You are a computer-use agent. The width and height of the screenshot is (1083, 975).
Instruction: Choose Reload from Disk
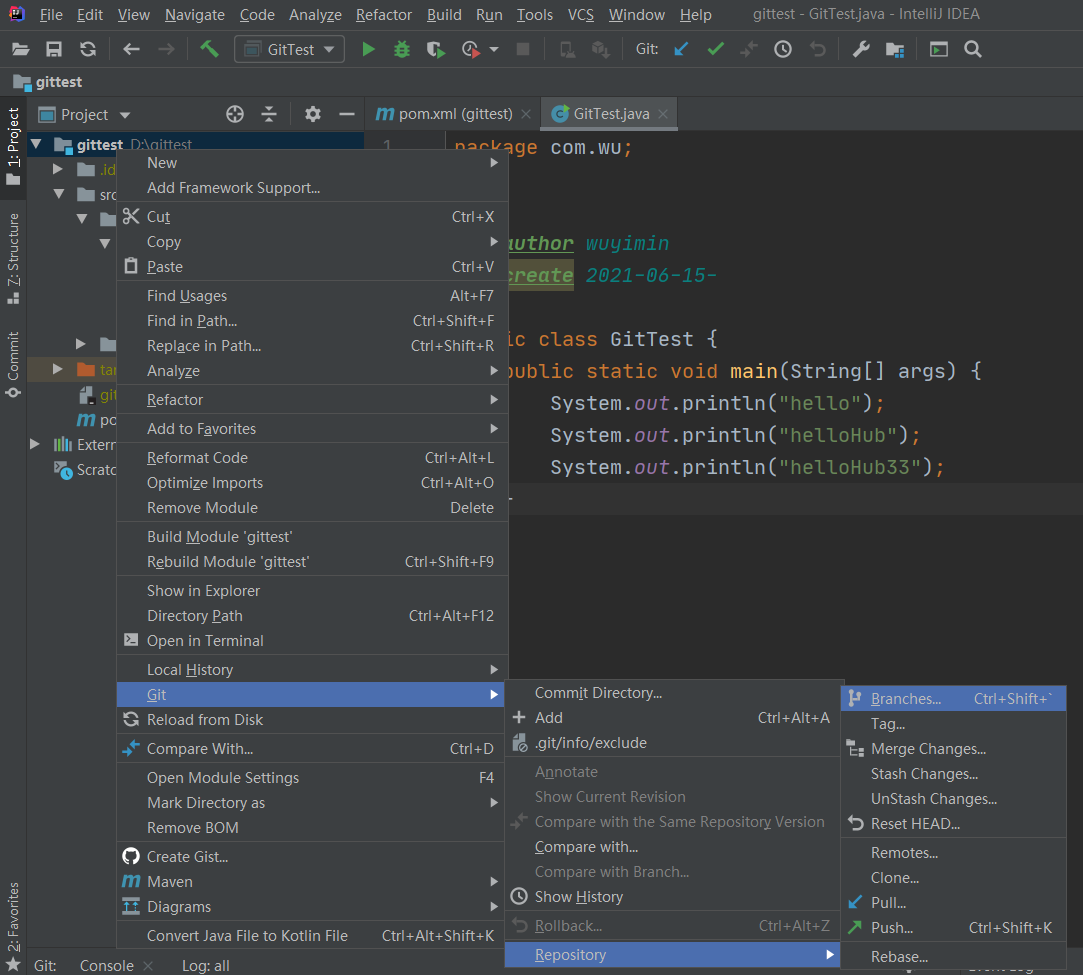click(x=312, y=720)
